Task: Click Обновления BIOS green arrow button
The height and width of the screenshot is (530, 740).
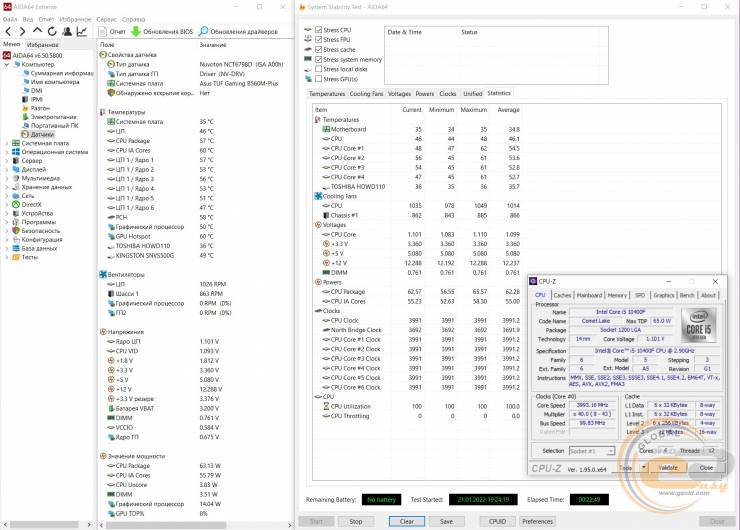Action: click(x=162, y=32)
